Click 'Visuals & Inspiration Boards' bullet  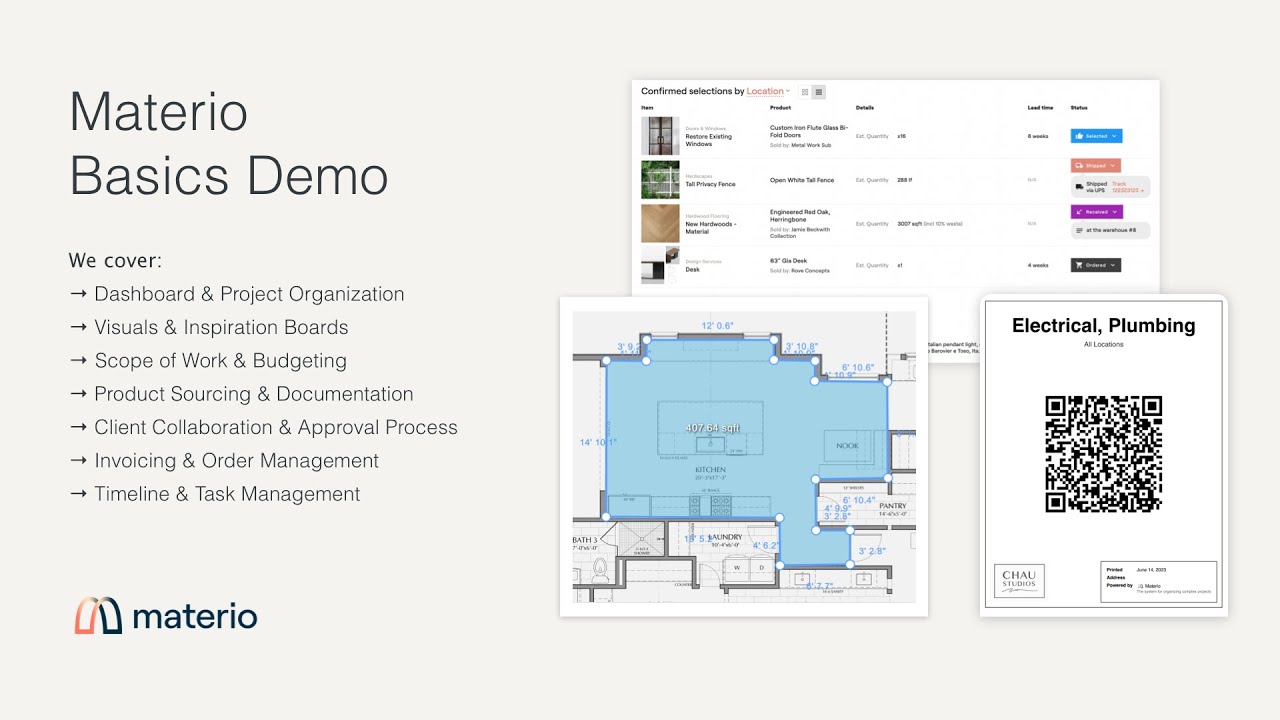221,327
